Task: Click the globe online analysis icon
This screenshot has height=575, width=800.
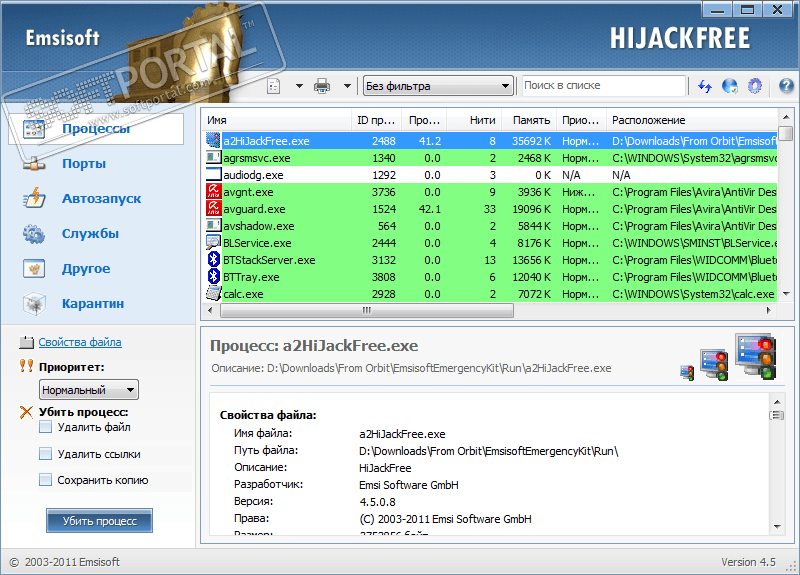Action: pos(730,86)
